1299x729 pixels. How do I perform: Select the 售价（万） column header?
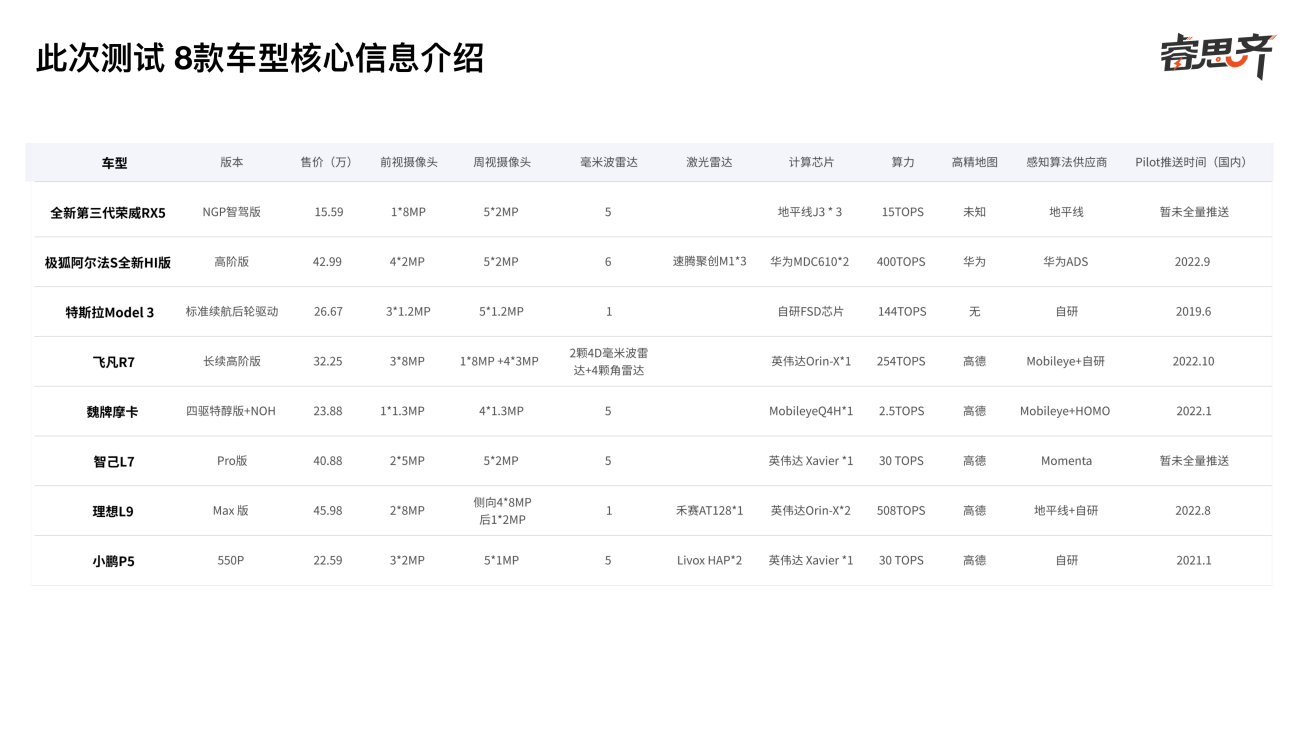[328, 162]
